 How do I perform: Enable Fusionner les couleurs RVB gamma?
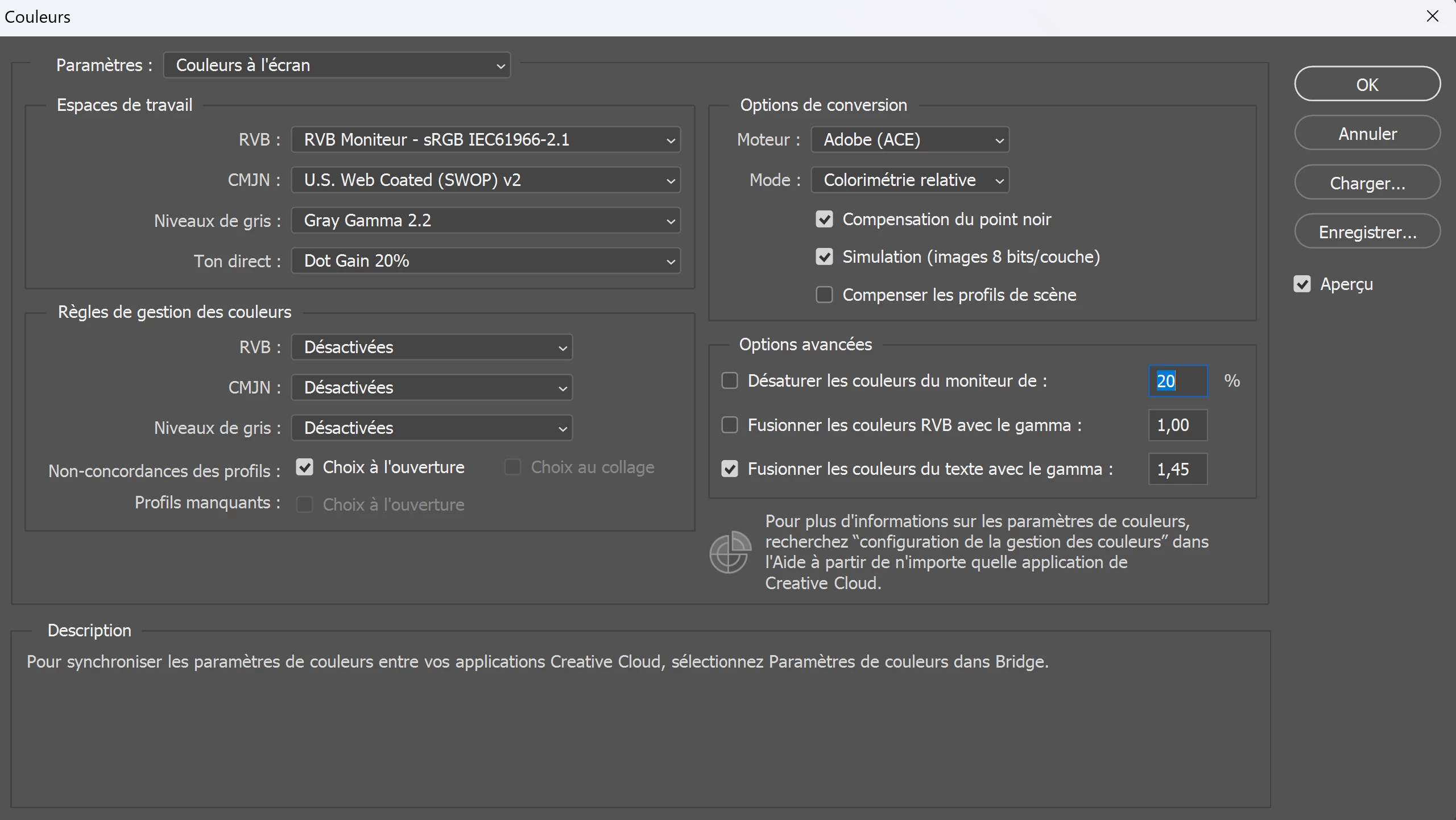[730, 425]
